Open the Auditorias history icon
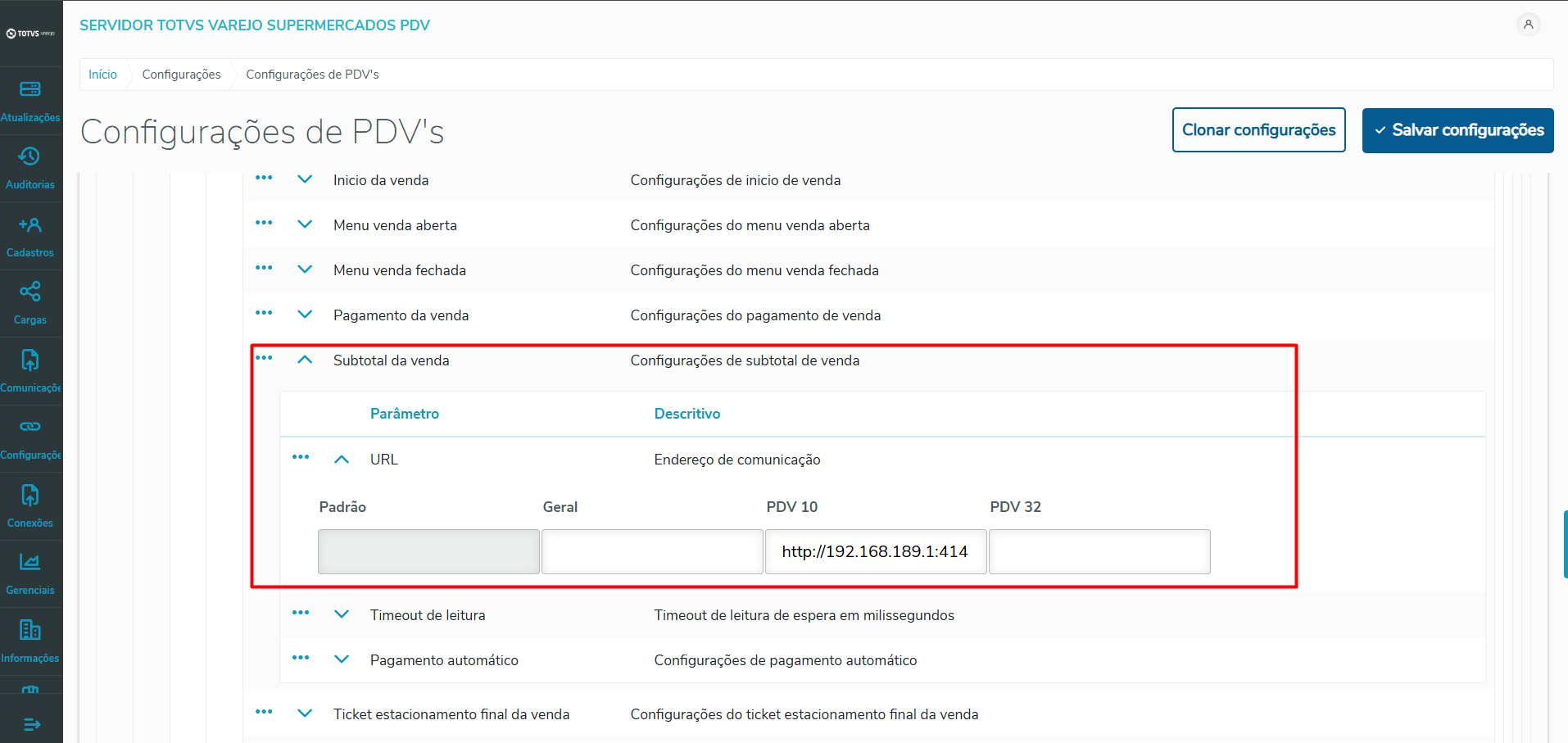This screenshot has height=743, width=1568. [x=29, y=156]
